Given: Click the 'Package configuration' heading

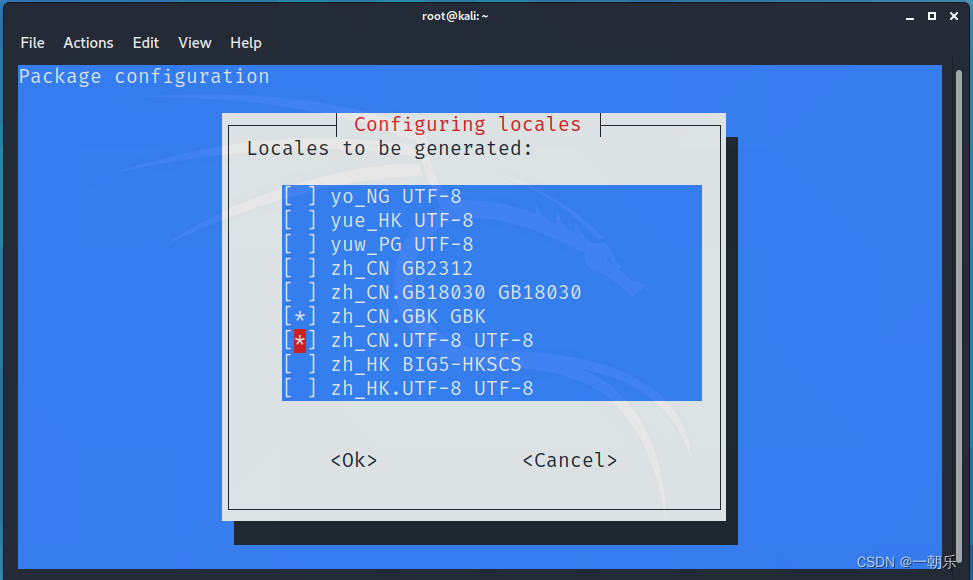Looking at the screenshot, I should 144,77.
